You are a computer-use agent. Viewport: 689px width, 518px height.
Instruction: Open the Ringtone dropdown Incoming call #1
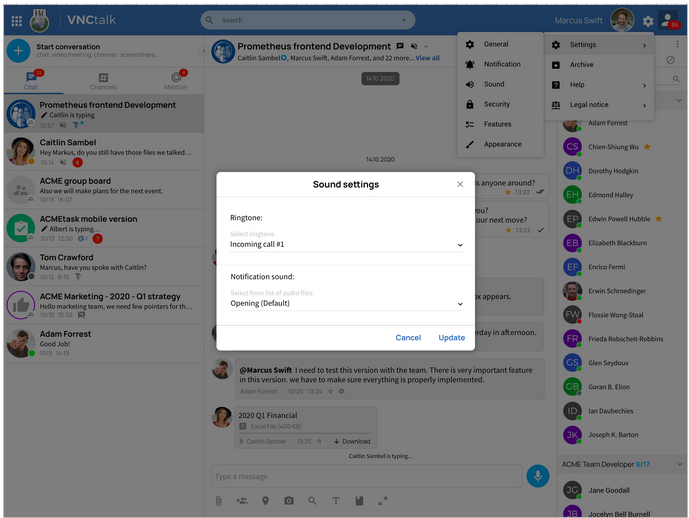pos(346,245)
